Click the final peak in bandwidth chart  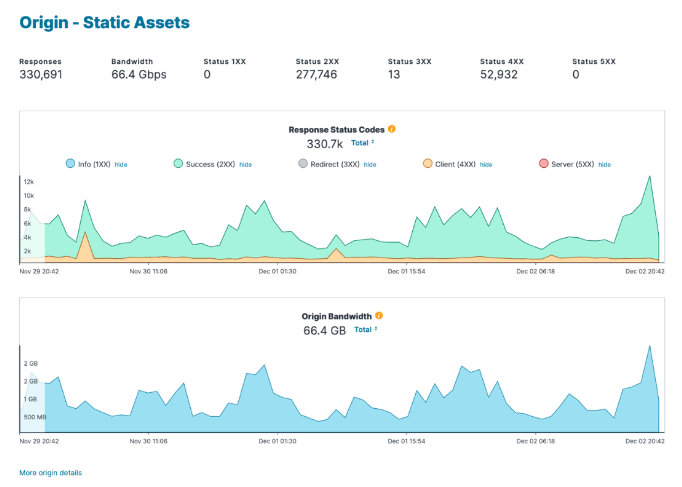pos(650,347)
